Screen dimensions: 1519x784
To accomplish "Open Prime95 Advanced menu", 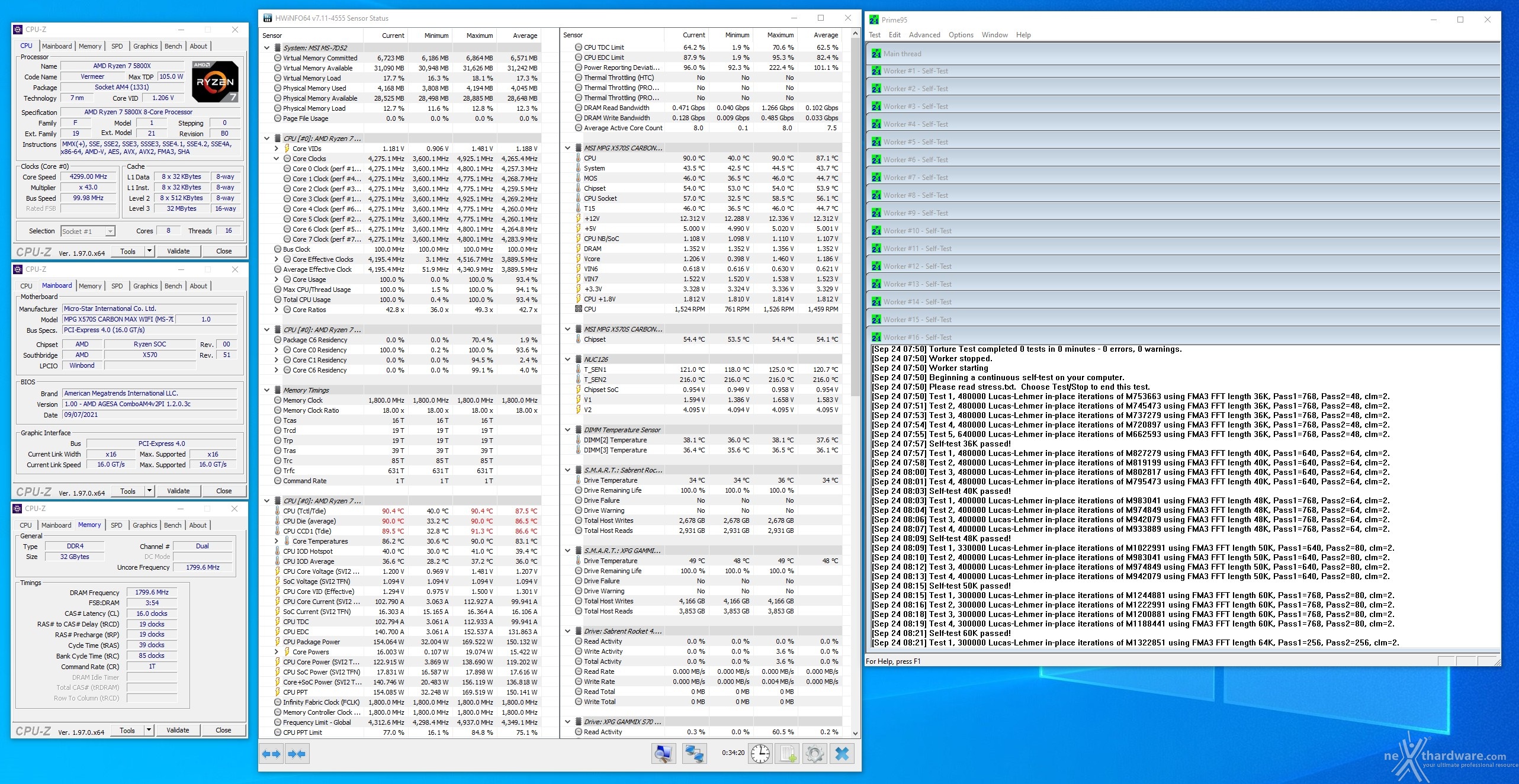I will point(924,35).
